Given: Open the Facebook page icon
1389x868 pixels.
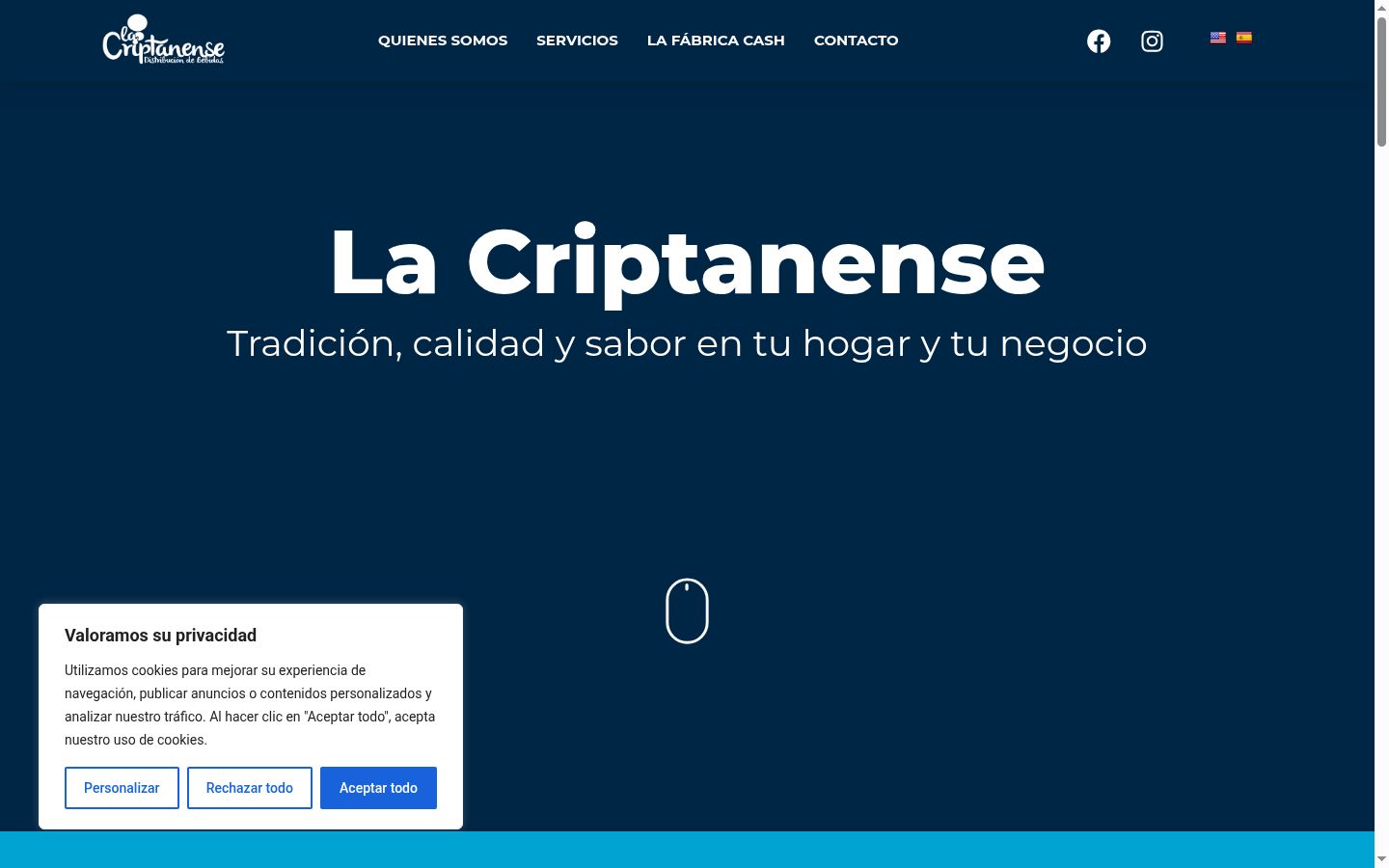Looking at the screenshot, I should (x=1099, y=41).
